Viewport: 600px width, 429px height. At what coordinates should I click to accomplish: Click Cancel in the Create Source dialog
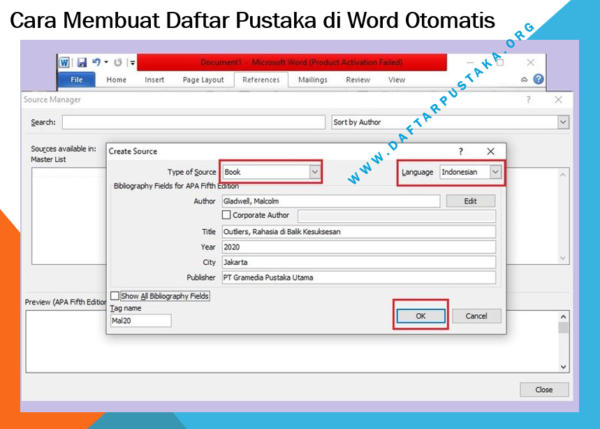pos(476,316)
